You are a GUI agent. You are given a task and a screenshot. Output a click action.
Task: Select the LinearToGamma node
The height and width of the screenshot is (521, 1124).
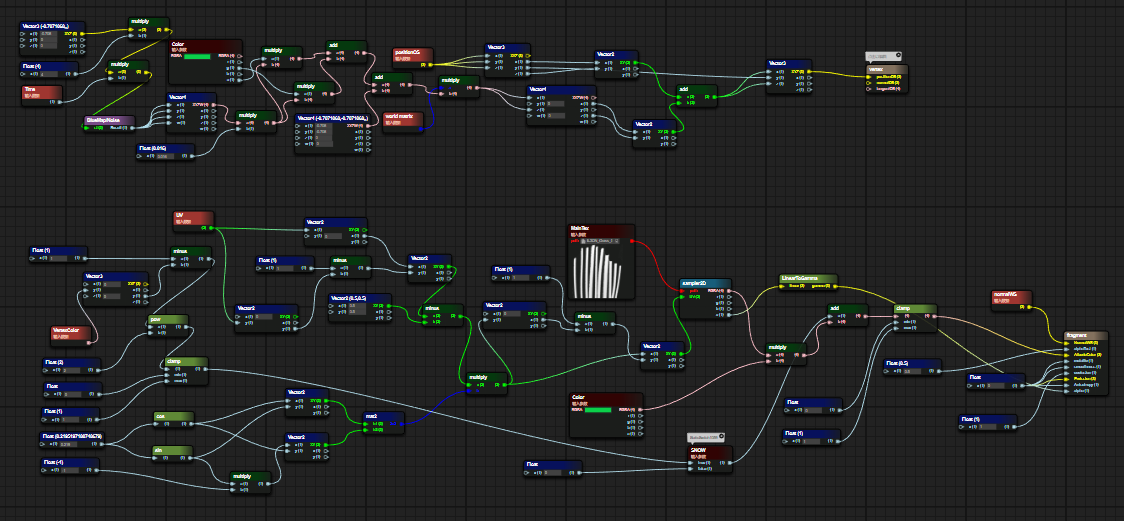click(808, 278)
